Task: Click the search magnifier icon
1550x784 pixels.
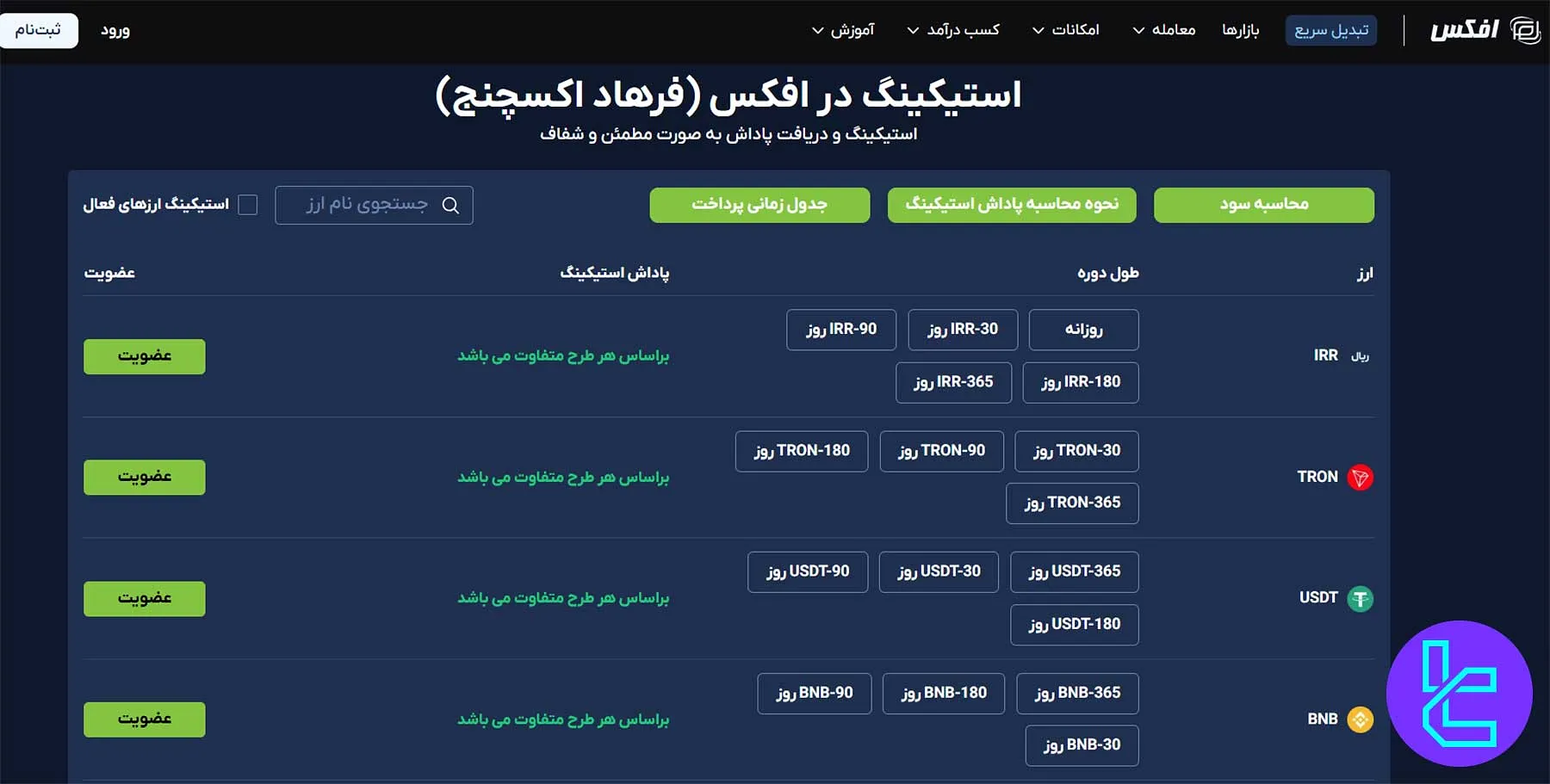Action: [451, 205]
